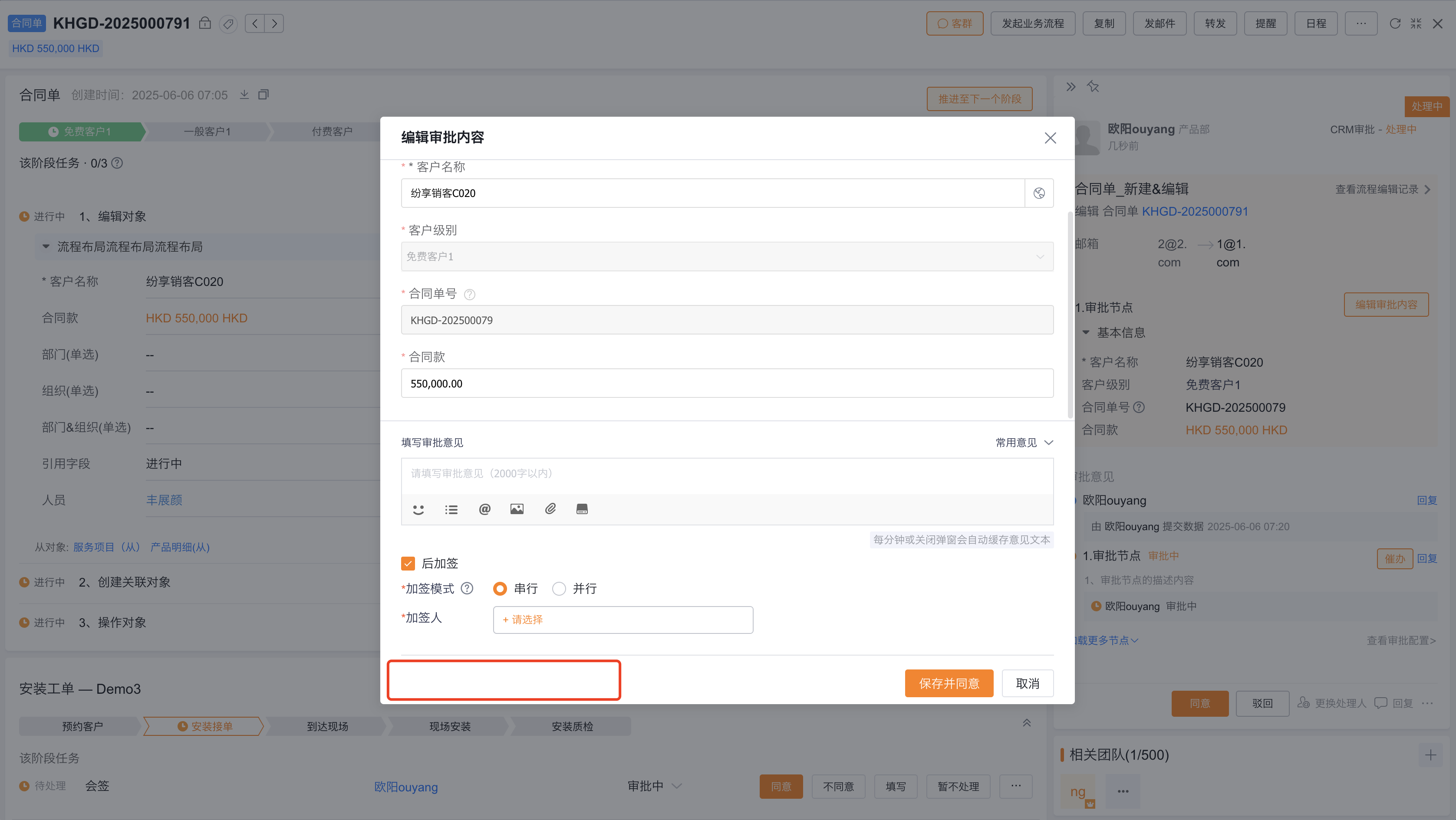Screen dimensions: 1456x820
Task: Click the image insert icon in editor
Action: (x=517, y=509)
